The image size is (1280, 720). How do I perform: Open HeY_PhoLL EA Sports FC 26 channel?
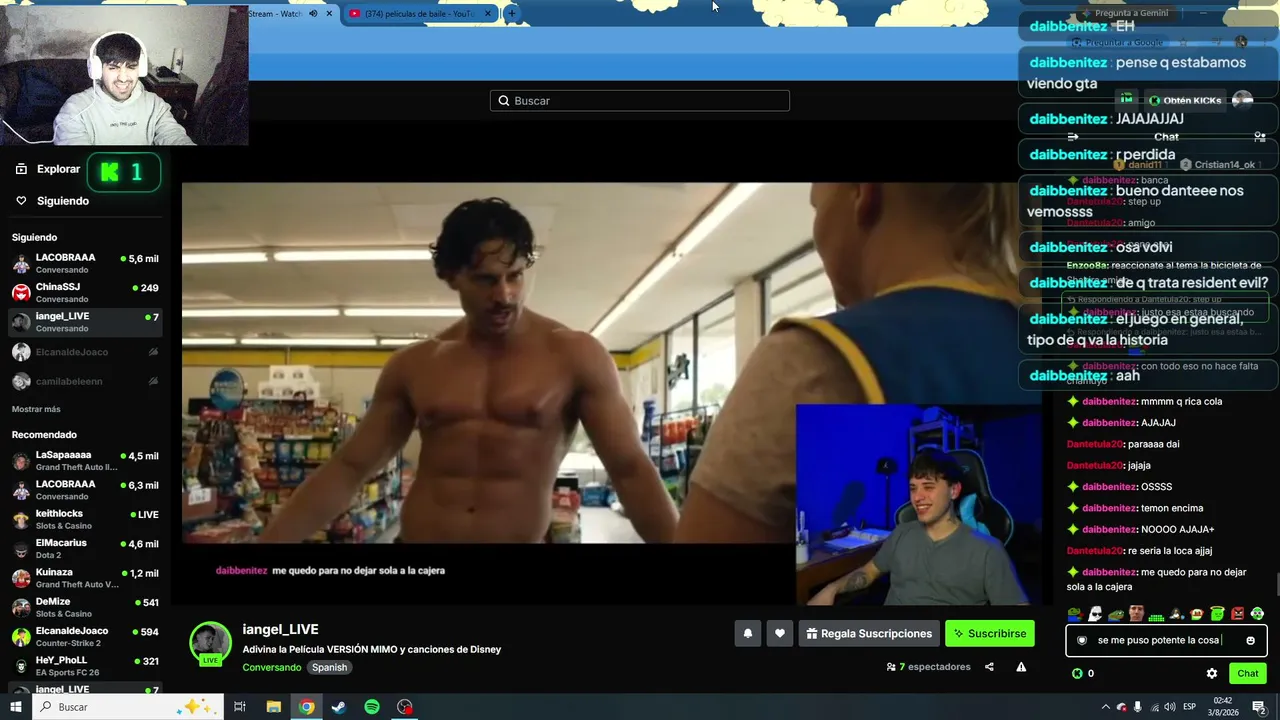coord(85,666)
